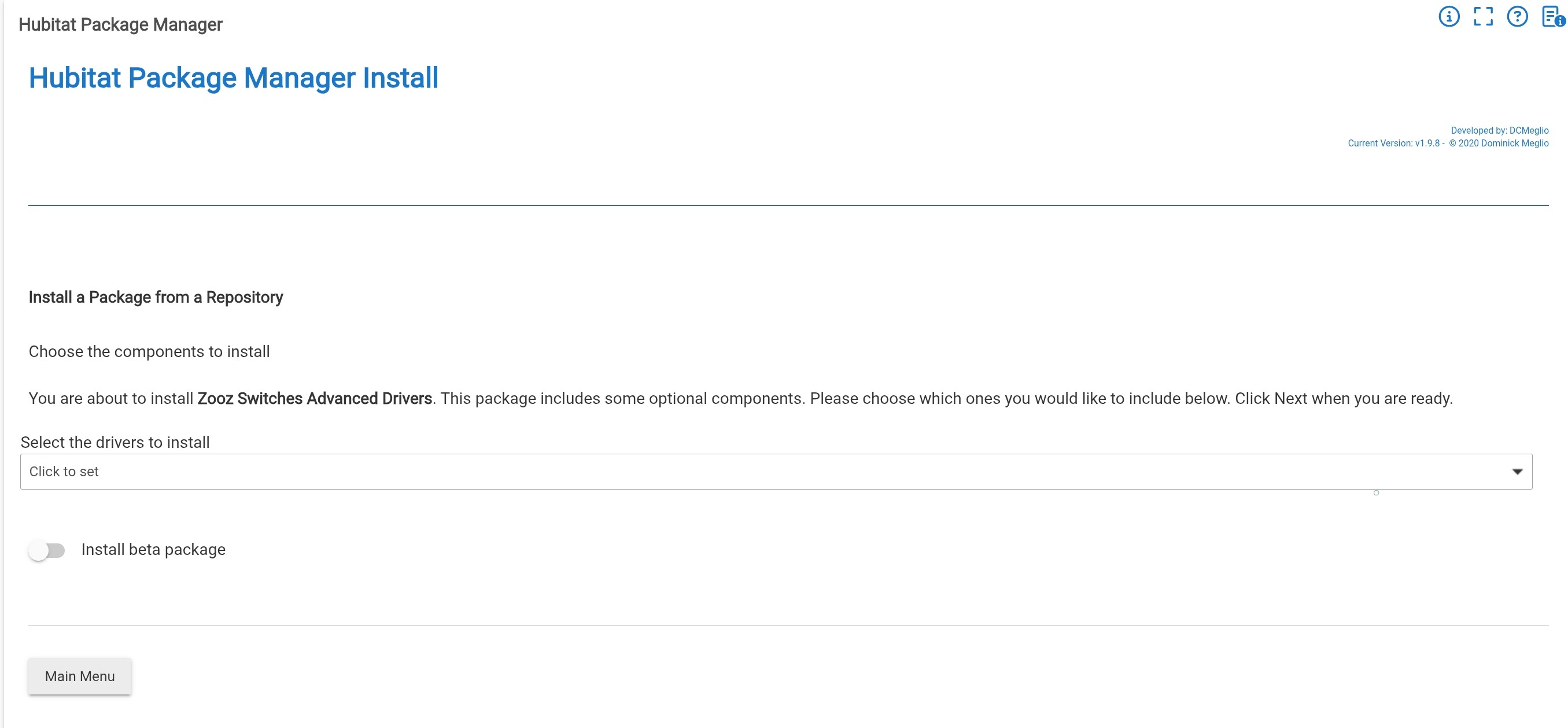Click the 'Install beta package' label
This screenshot has width=1568, height=728.
point(153,550)
